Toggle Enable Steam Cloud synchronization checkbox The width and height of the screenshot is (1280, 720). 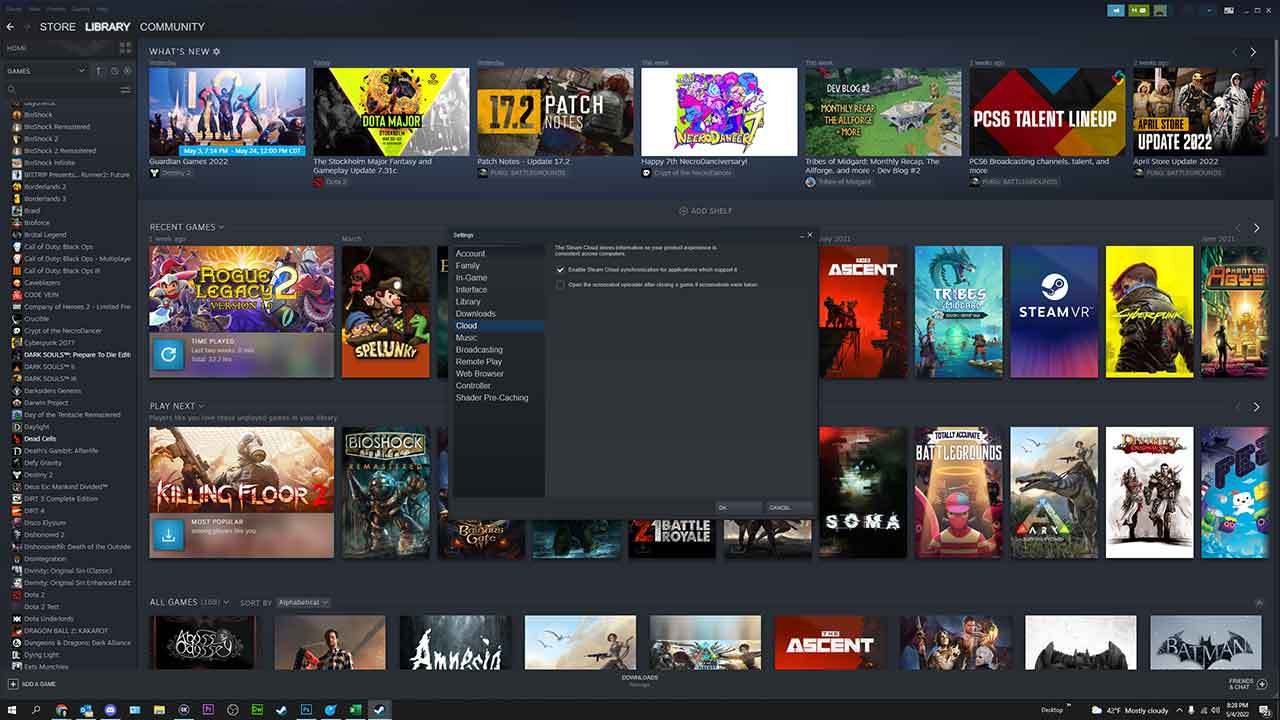(561, 270)
